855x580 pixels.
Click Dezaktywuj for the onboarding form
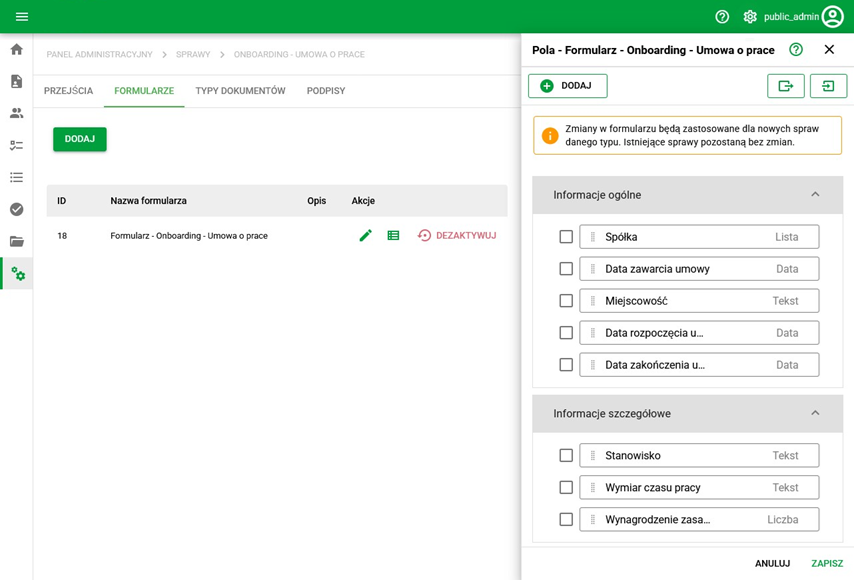click(x=457, y=236)
